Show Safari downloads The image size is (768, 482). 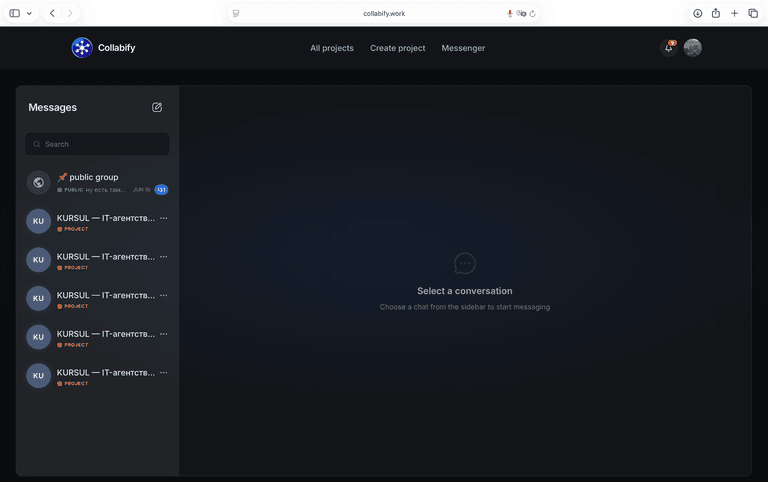coord(697,13)
